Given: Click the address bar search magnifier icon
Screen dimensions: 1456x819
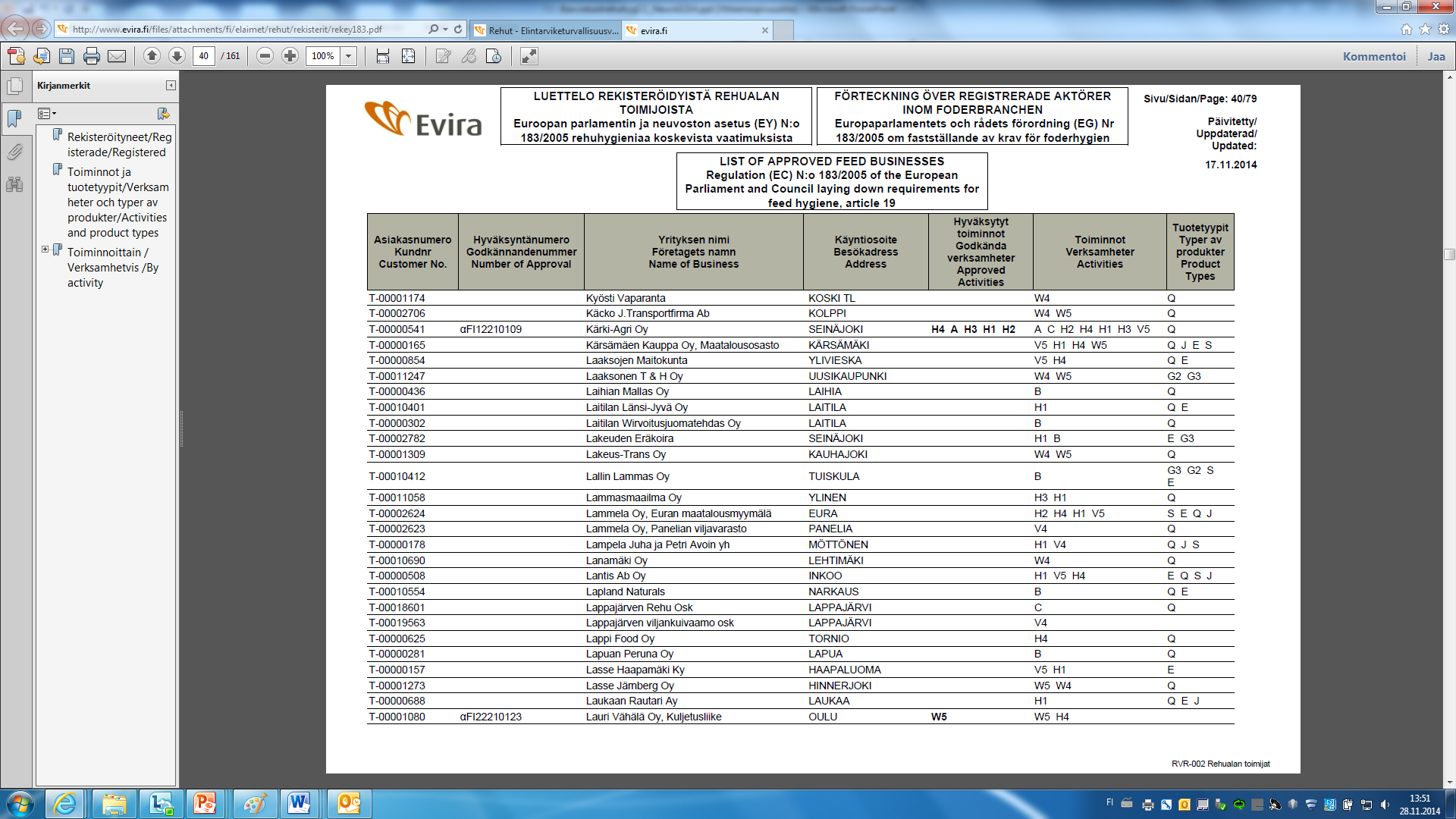Looking at the screenshot, I should point(433,30).
